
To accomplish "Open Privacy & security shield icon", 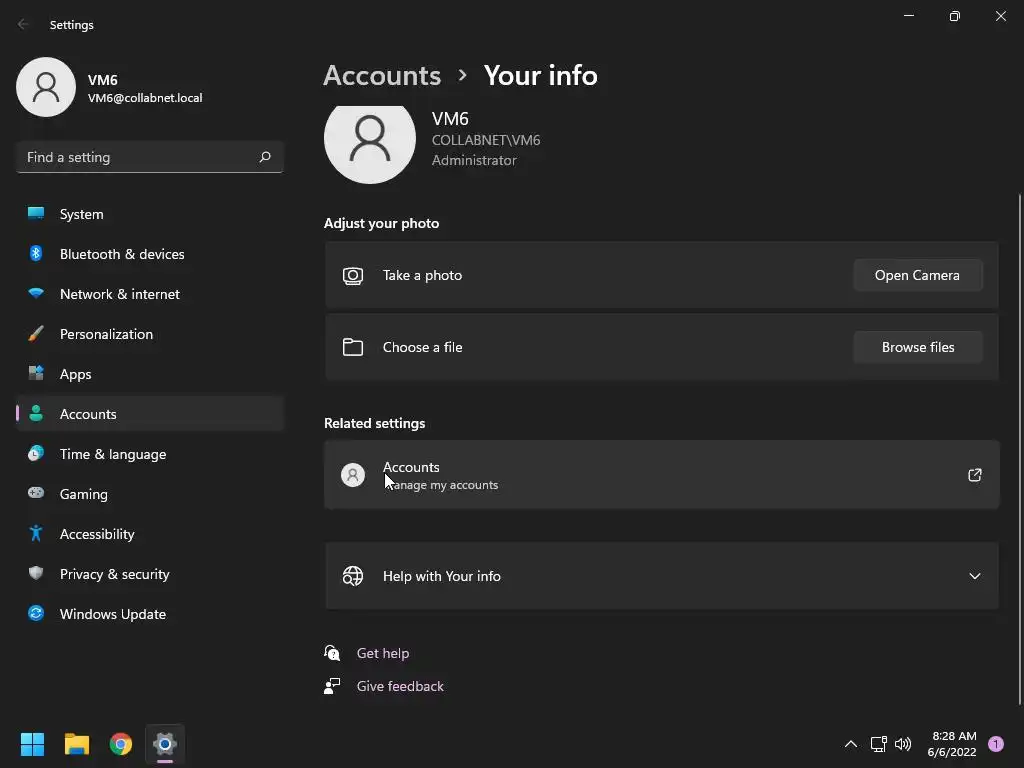I will tap(36, 574).
